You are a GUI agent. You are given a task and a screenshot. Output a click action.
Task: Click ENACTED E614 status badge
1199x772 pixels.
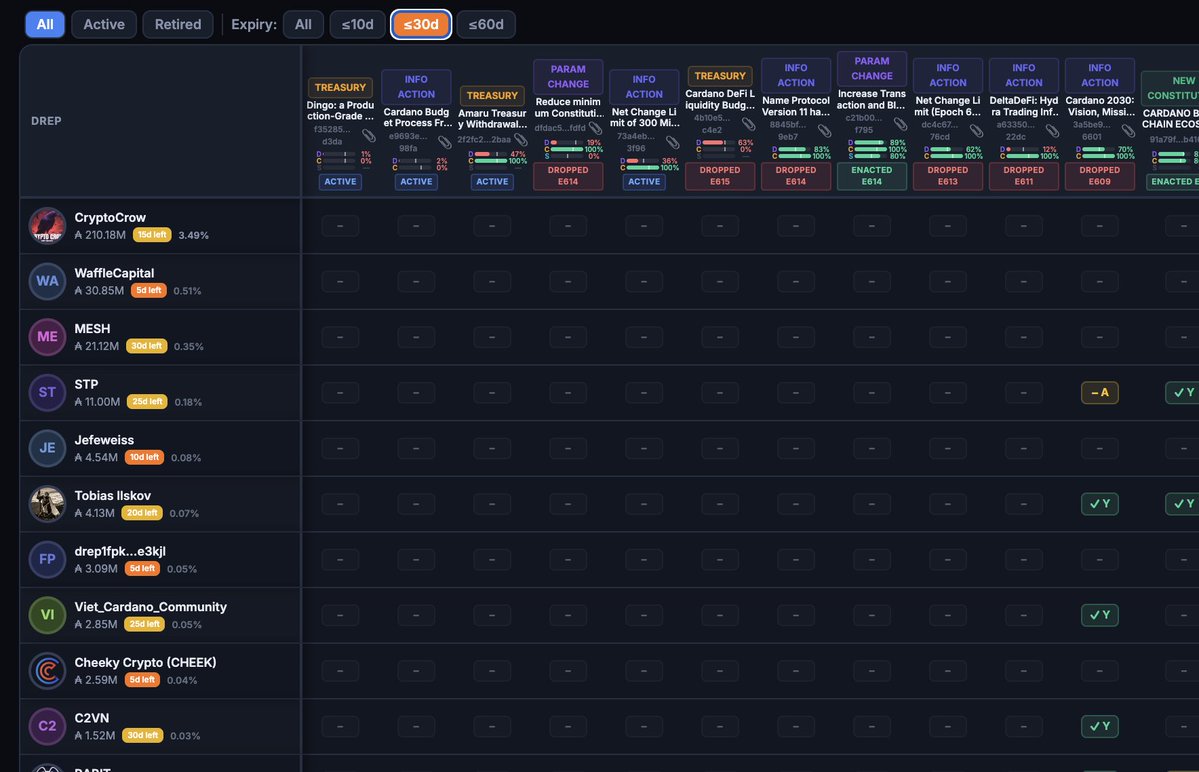coord(872,176)
